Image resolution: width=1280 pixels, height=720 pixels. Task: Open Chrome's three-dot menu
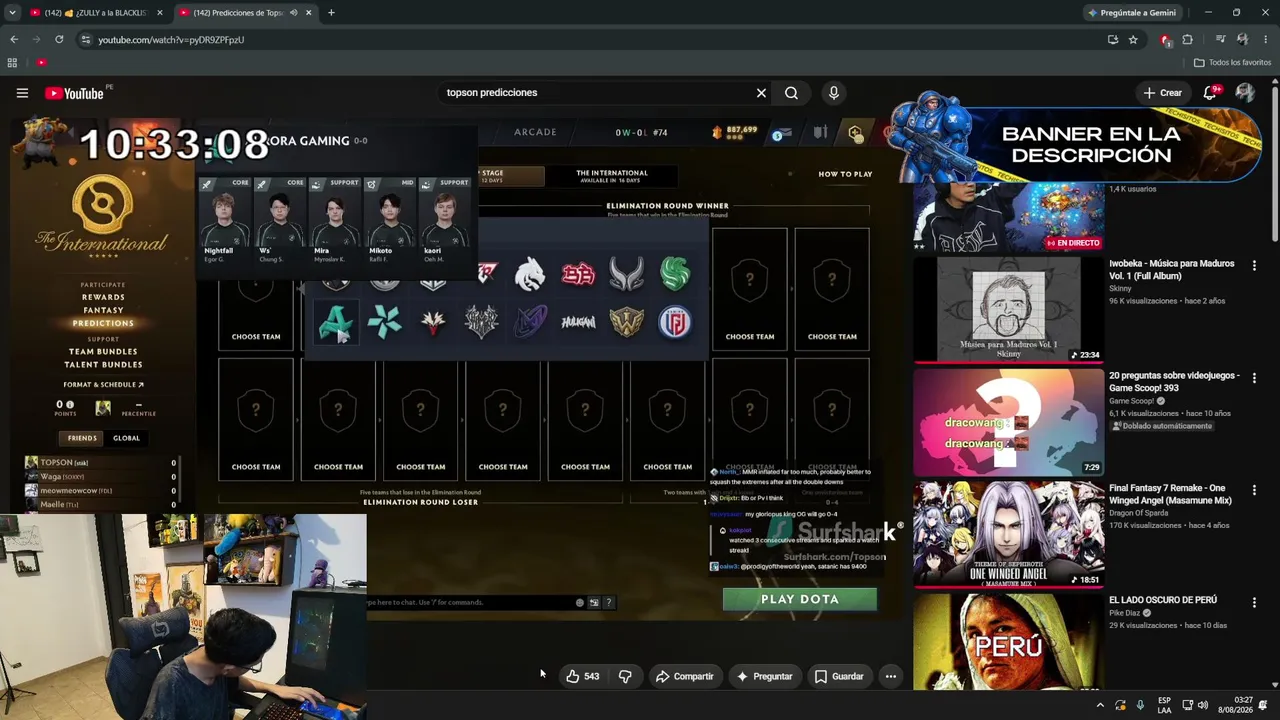point(1265,39)
